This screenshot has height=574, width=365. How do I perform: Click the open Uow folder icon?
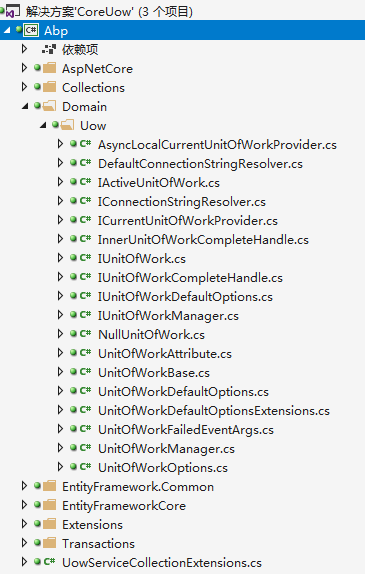(67, 125)
